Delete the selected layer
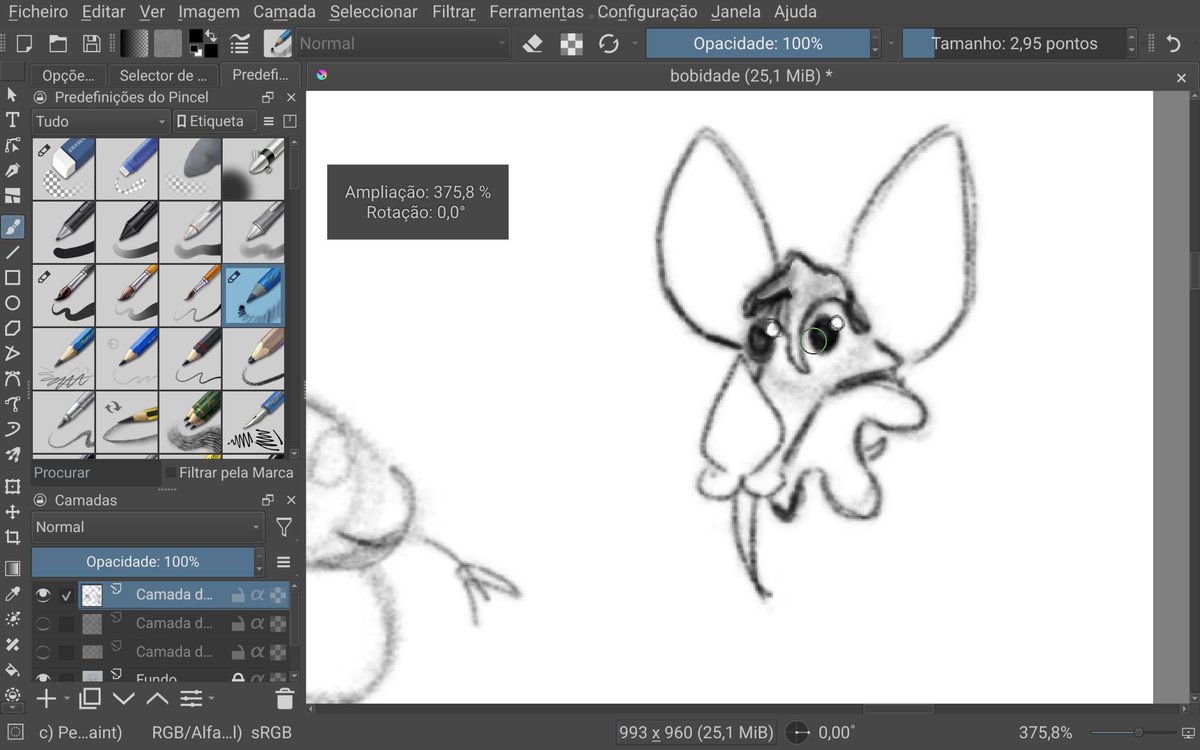Screen dimensions: 1200x750 click(x=285, y=698)
